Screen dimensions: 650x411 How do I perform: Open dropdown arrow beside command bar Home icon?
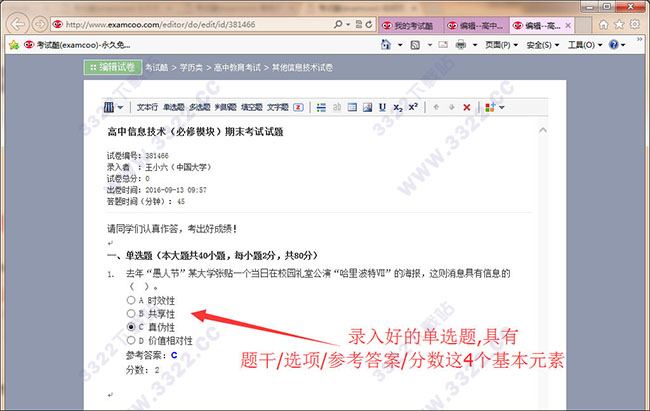tap(400, 45)
